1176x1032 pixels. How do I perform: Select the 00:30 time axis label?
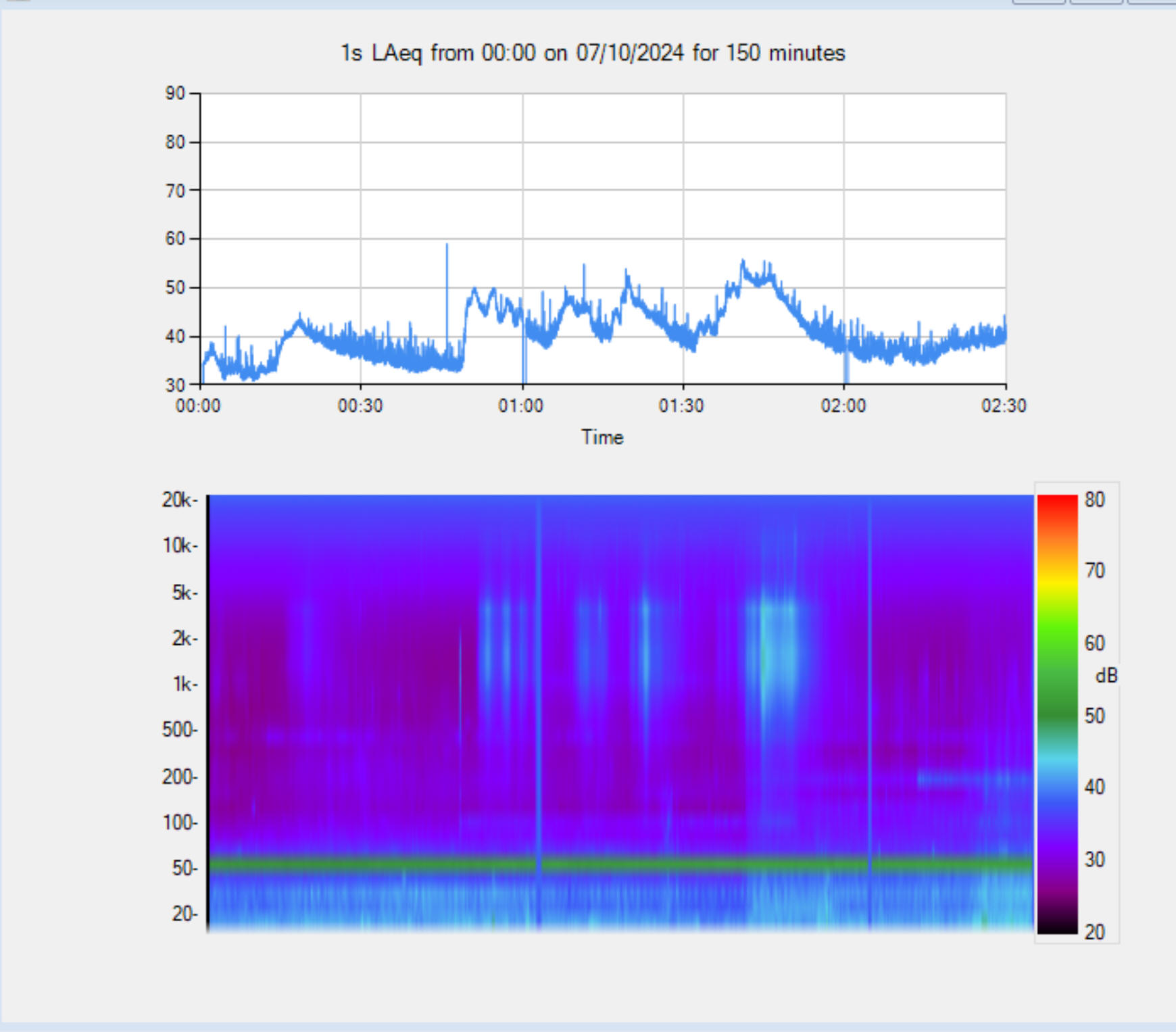coord(360,406)
